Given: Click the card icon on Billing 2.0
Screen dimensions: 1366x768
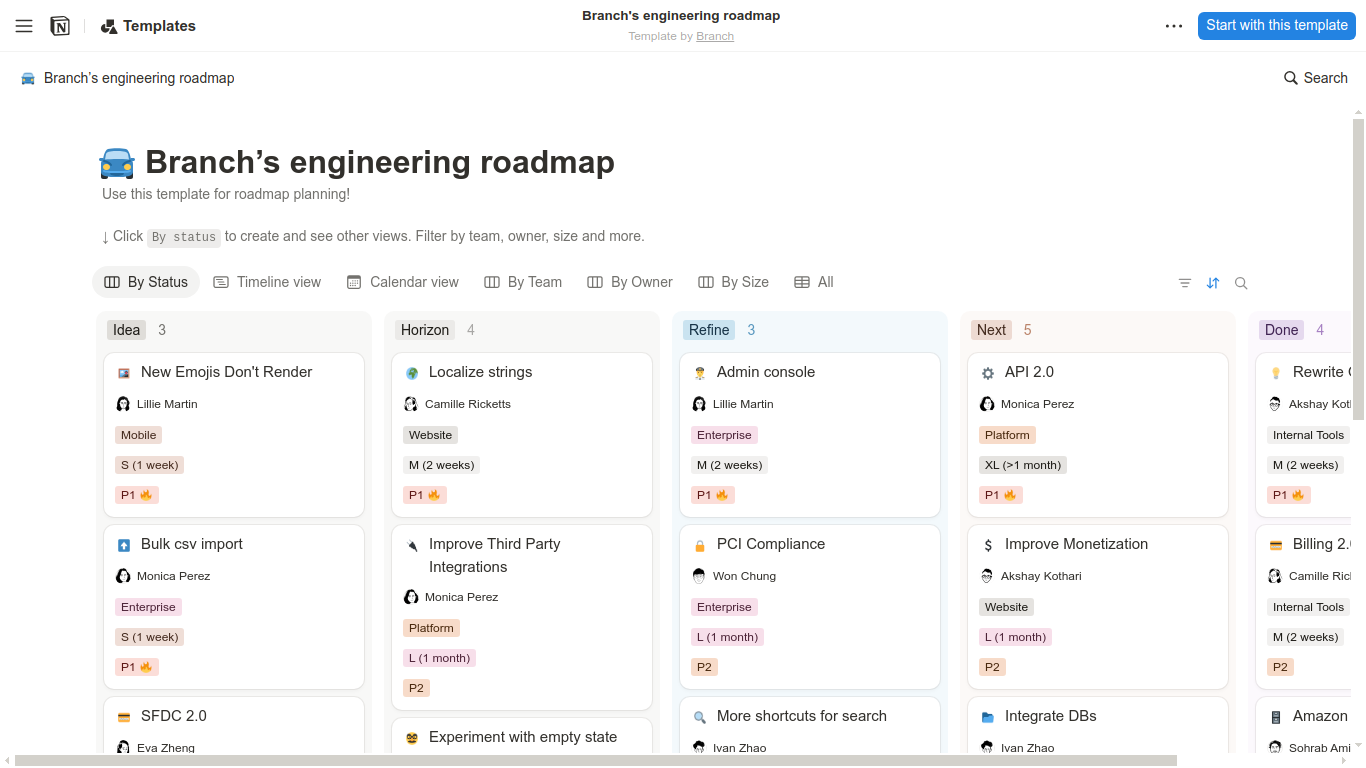Looking at the screenshot, I should (x=1276, y=545).
